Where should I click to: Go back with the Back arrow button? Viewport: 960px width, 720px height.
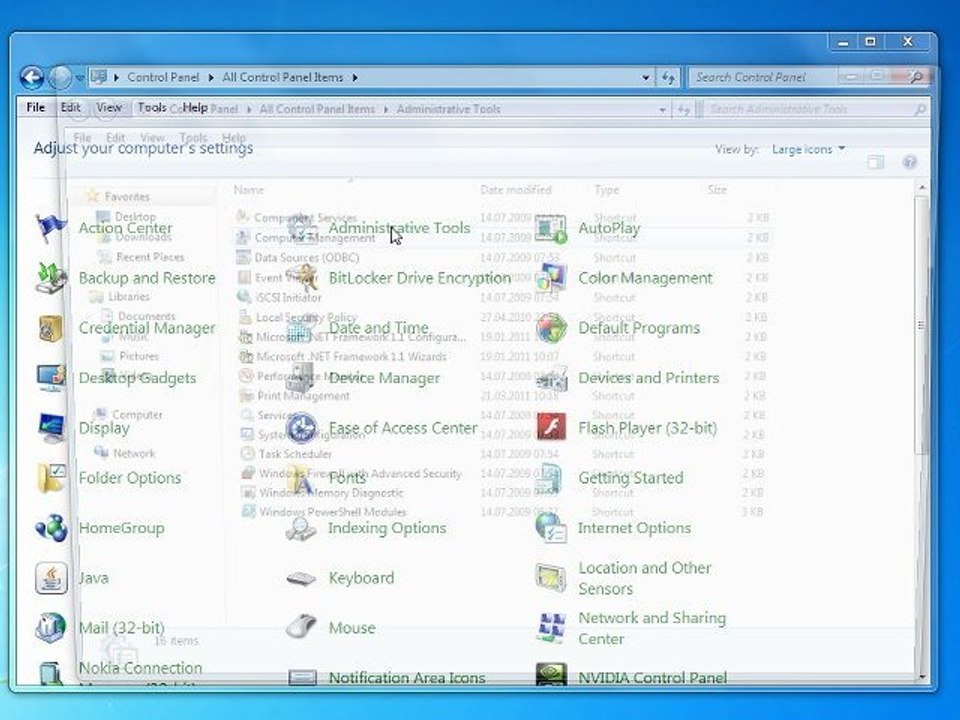coord(32,78)
